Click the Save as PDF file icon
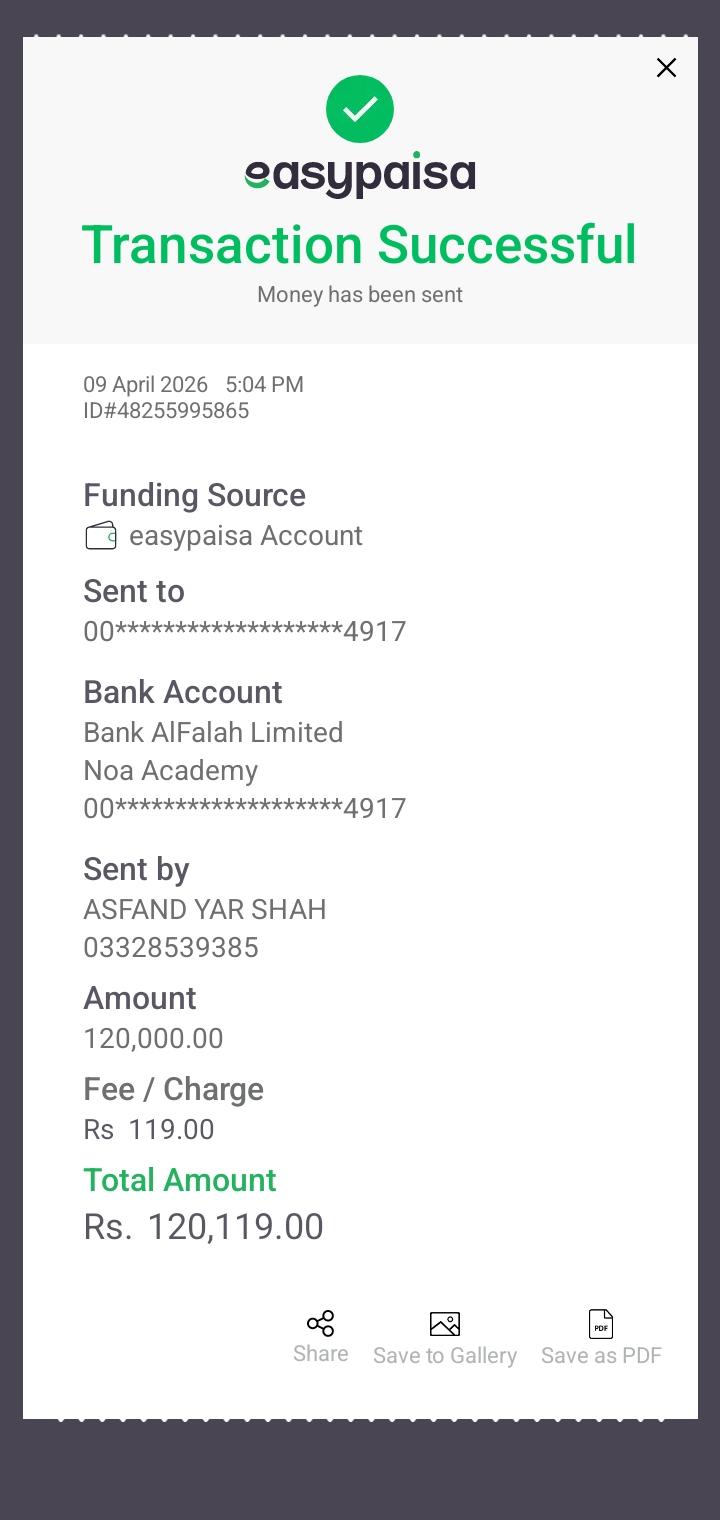This screenshot has height=1520, width=720. pyautogui.click(x=601, y=1324)
